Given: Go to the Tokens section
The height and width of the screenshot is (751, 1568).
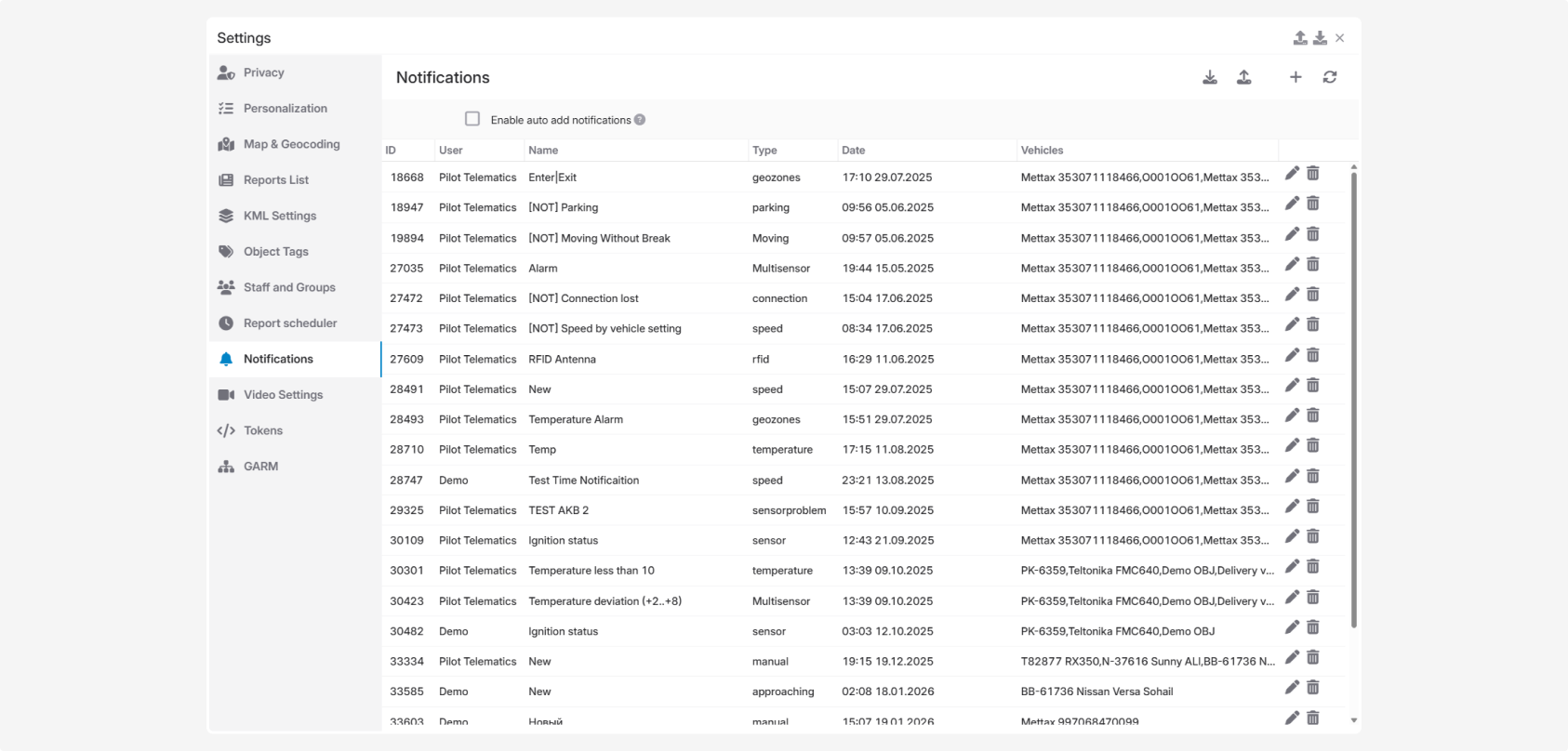Looking at the screenshot, I should pyautogui.click(x=262, y=430).
